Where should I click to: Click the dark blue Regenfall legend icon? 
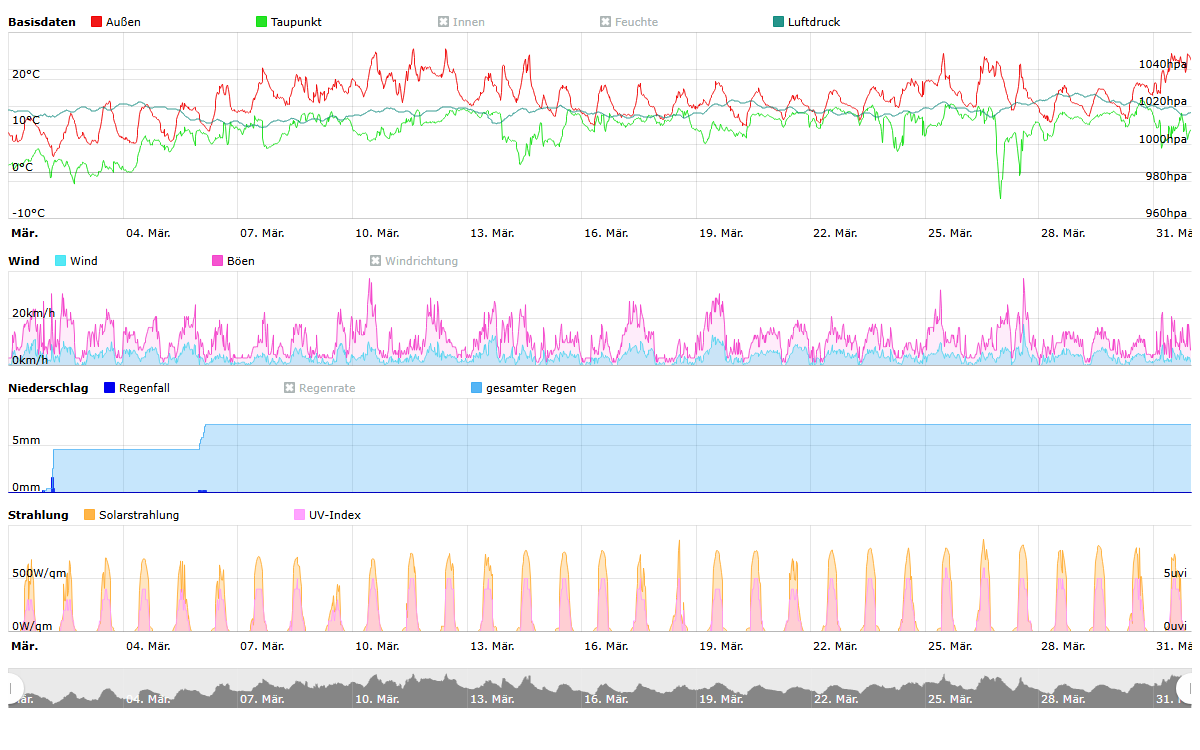(x=110, y=388)
